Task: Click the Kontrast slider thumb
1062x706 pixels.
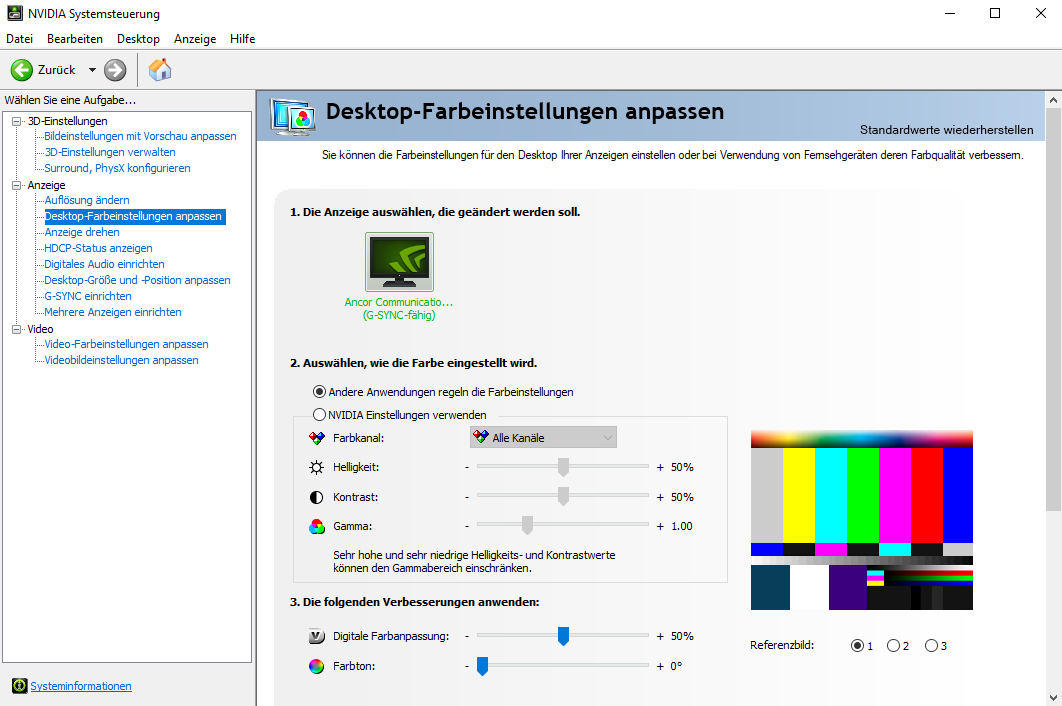Action: tap(563, 497)
